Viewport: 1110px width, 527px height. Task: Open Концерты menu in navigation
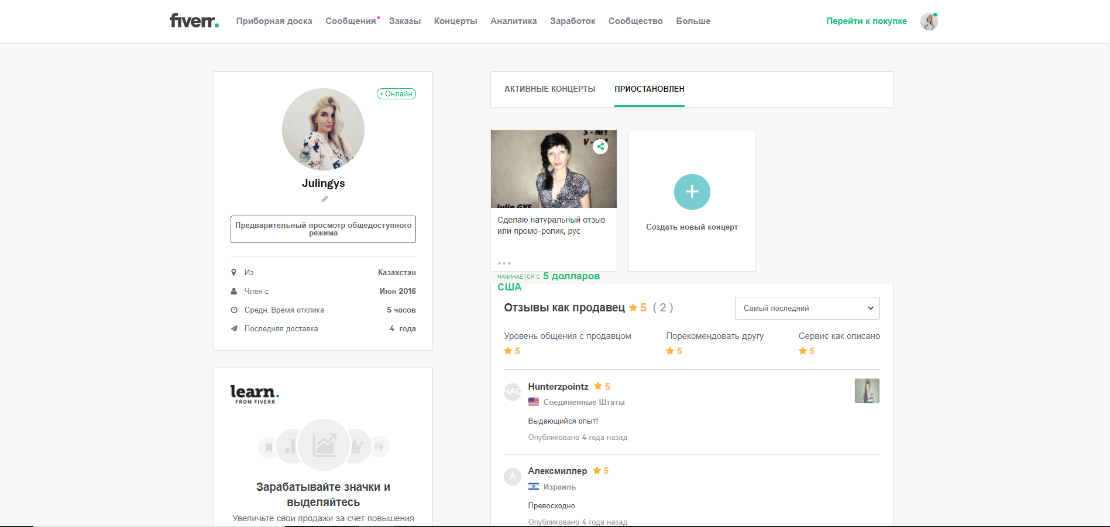(455, 21)
